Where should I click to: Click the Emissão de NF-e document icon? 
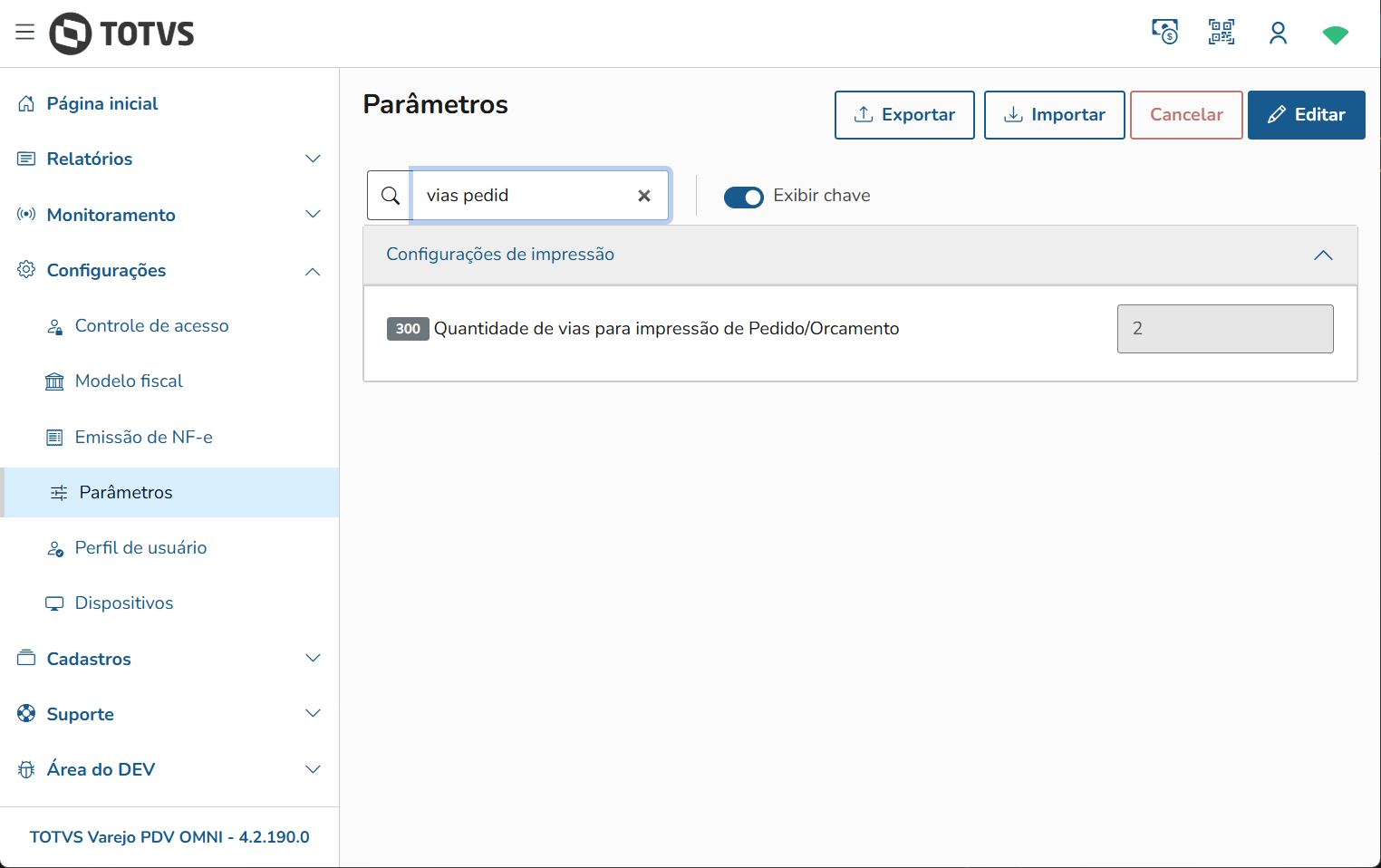point(54,438)
